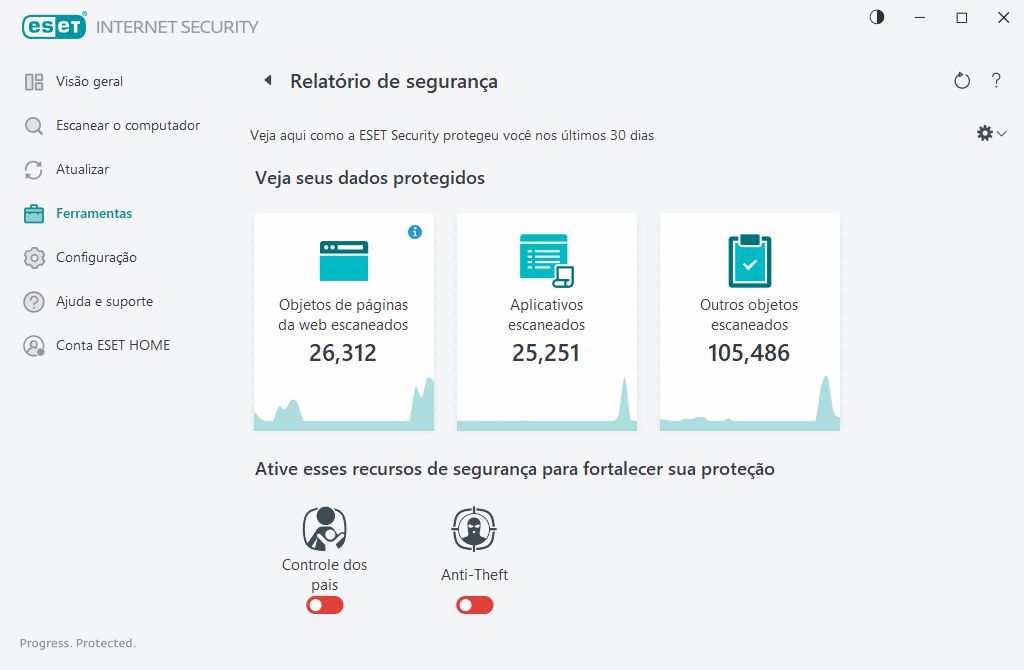
Task: Click the back arrow beside Relatório de segurança
Action: point(268,81)
